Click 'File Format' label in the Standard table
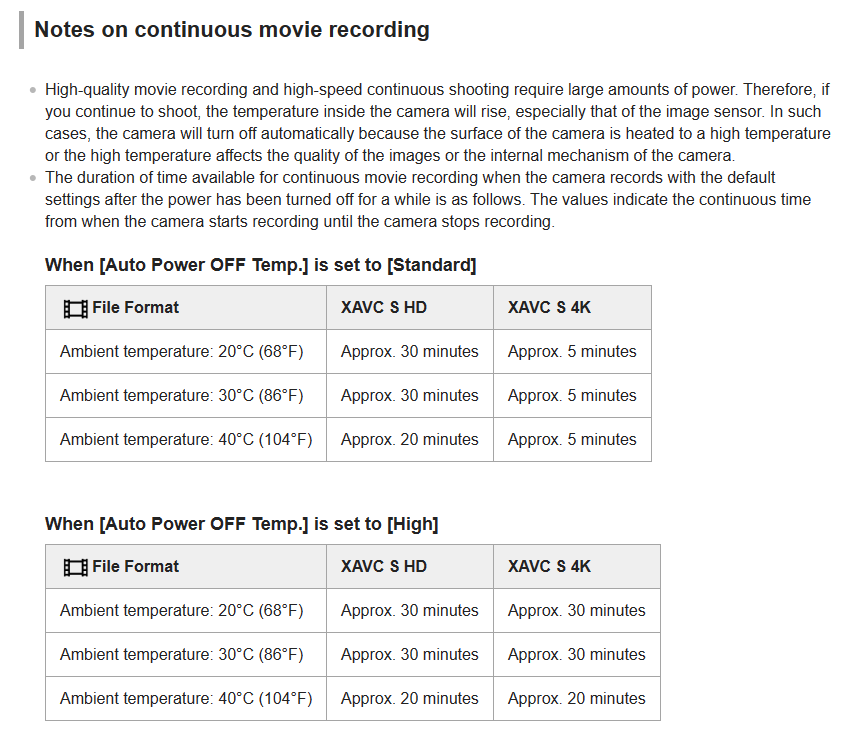Image resolution: width=848 pixels, height=734 pixels. point(135,308)
